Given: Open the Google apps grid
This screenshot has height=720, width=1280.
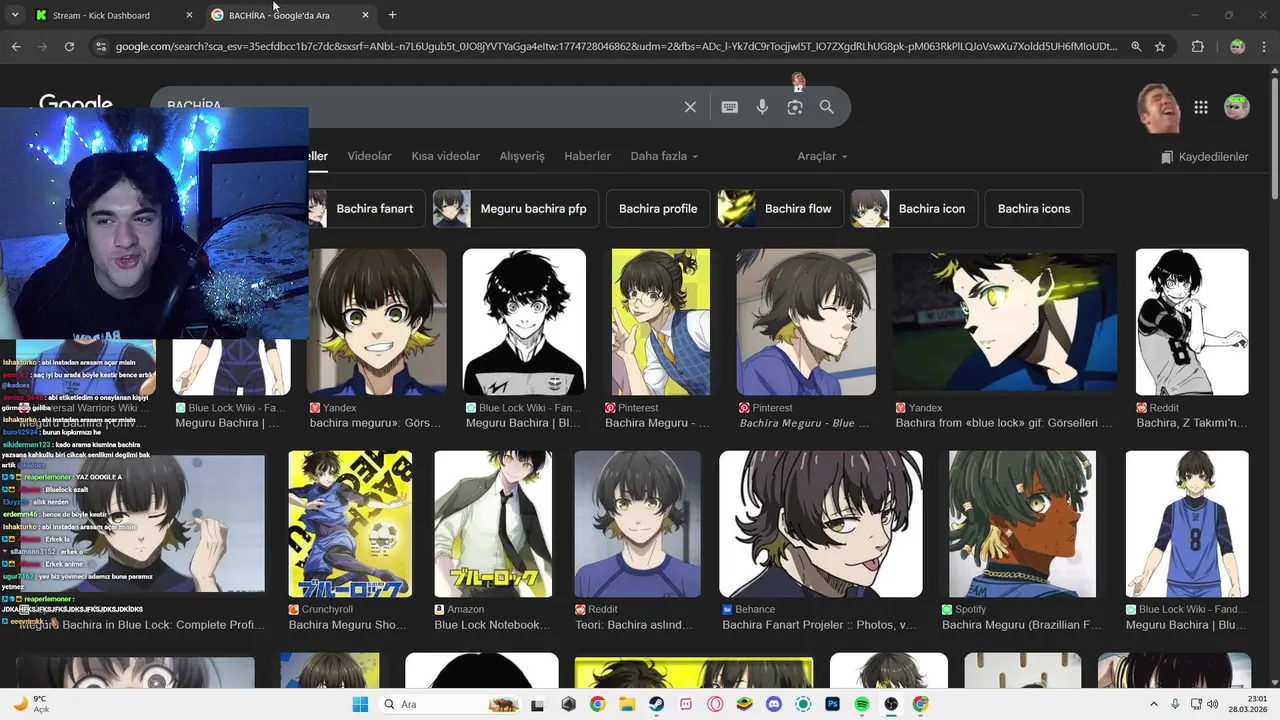Looking at the screenshot, I should coord(1201,107).
